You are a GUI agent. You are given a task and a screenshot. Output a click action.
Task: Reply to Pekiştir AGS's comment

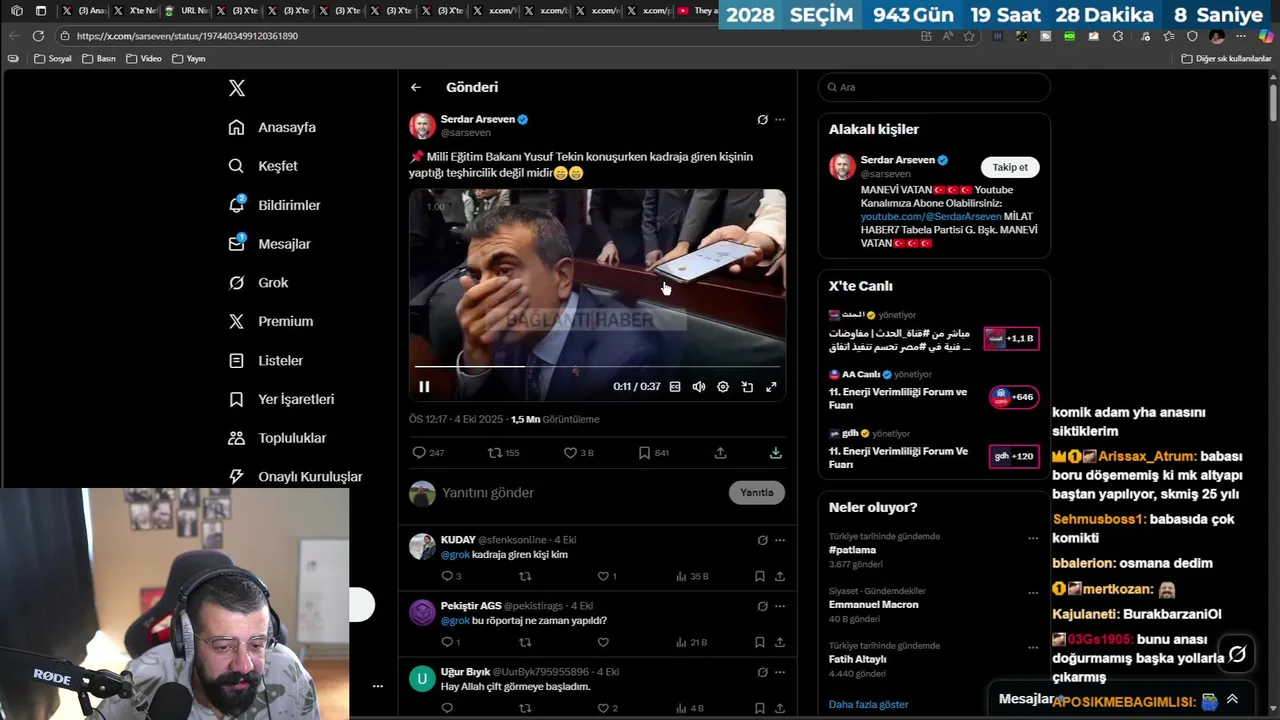pos(451,642)
